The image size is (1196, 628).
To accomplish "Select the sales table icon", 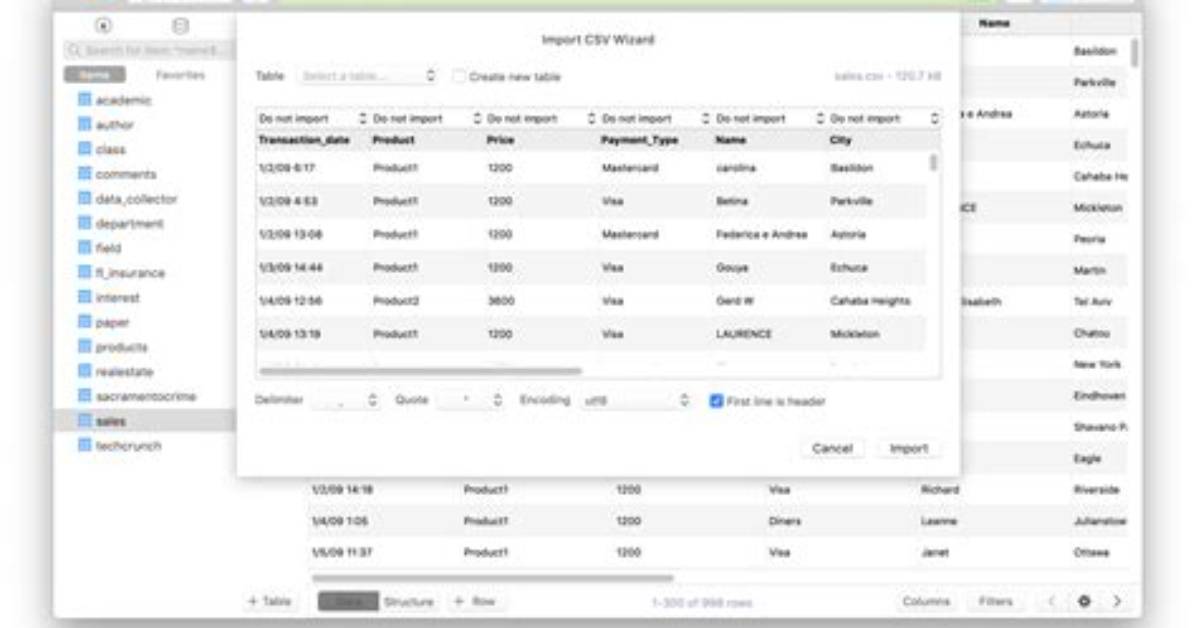I will click(x=85, y=420).
